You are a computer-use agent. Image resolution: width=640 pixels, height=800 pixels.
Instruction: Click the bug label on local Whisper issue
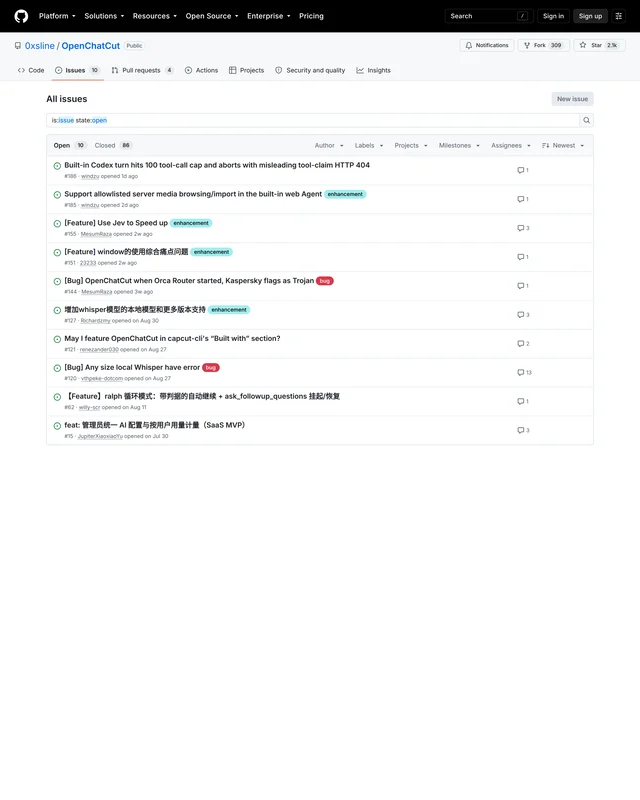coord(211,368)
